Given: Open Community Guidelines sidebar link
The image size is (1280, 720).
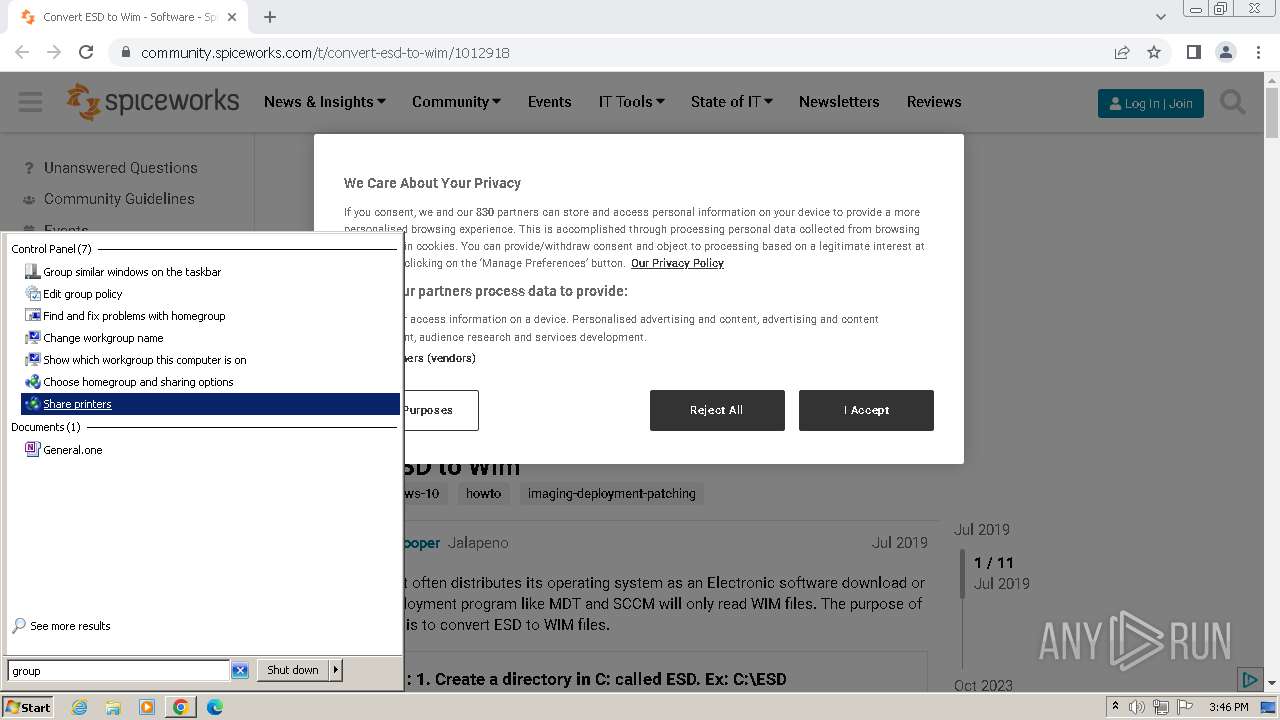Looking at the screenshot, I should 119,199.
